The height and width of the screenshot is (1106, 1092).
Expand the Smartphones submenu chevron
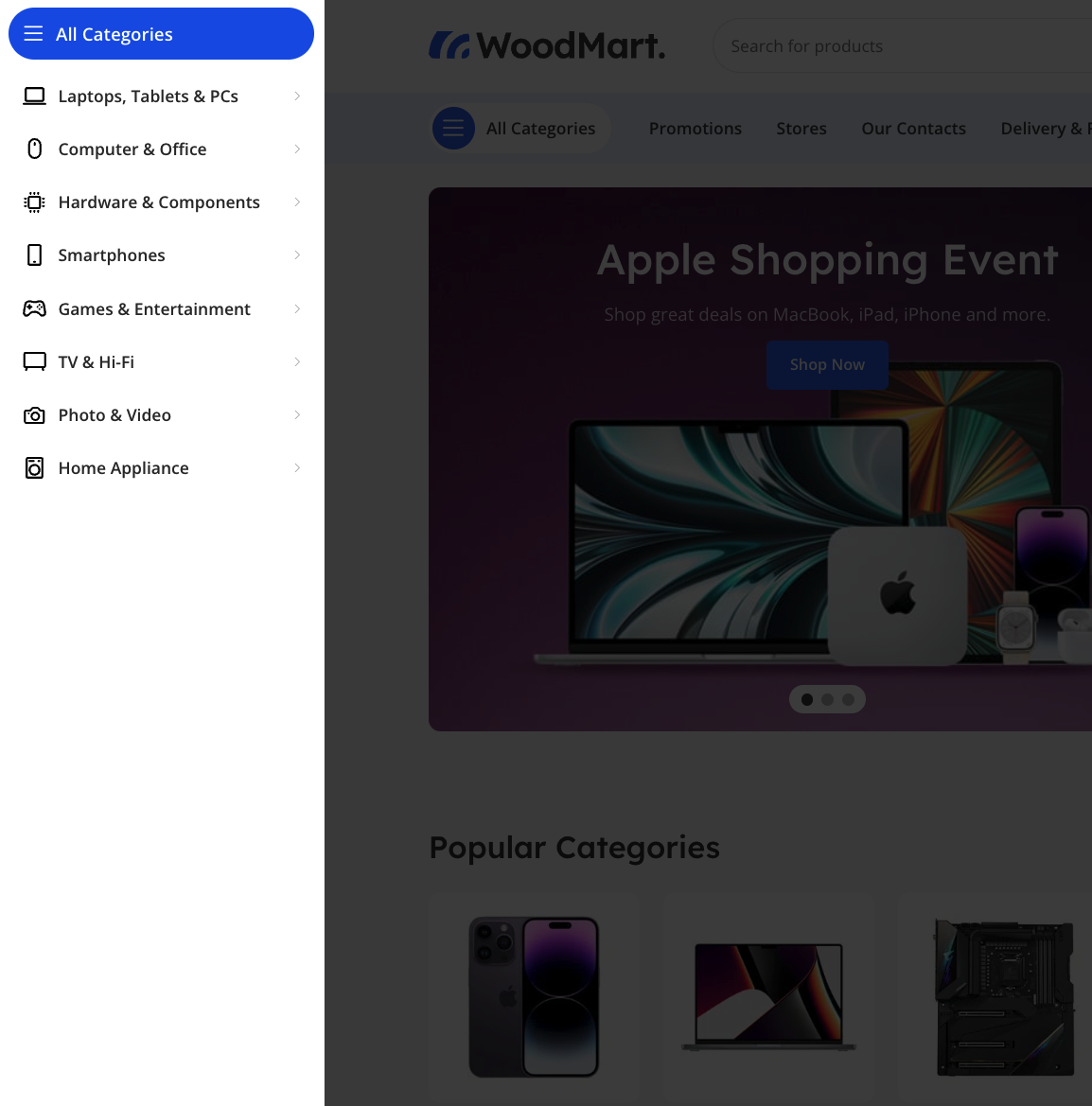(297, 255)
